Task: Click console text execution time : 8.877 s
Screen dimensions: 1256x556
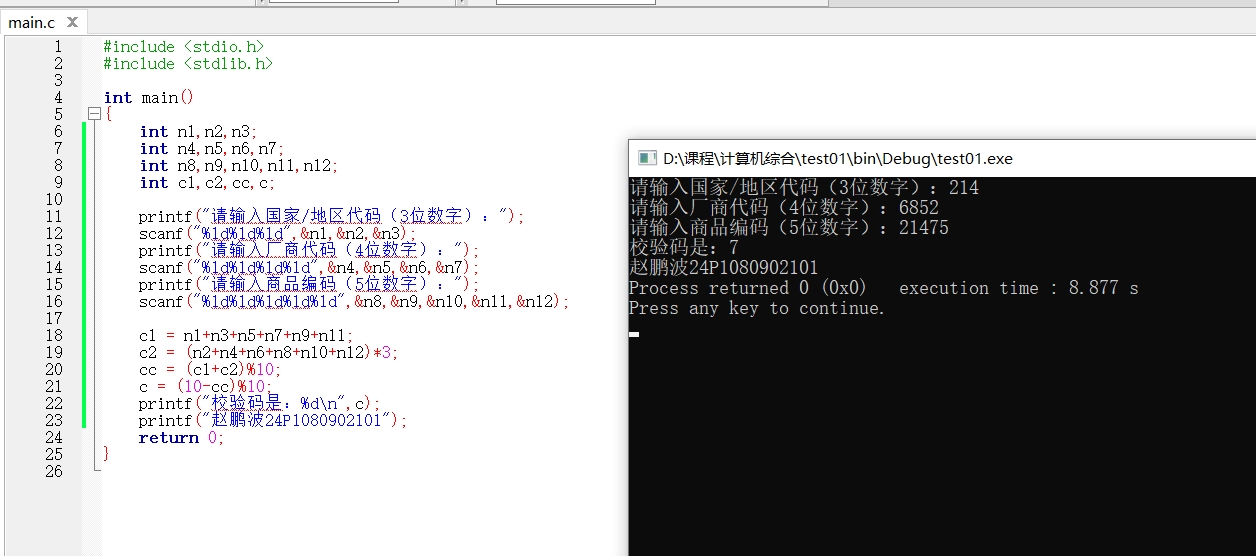Action: click(x=1018, y=288)
